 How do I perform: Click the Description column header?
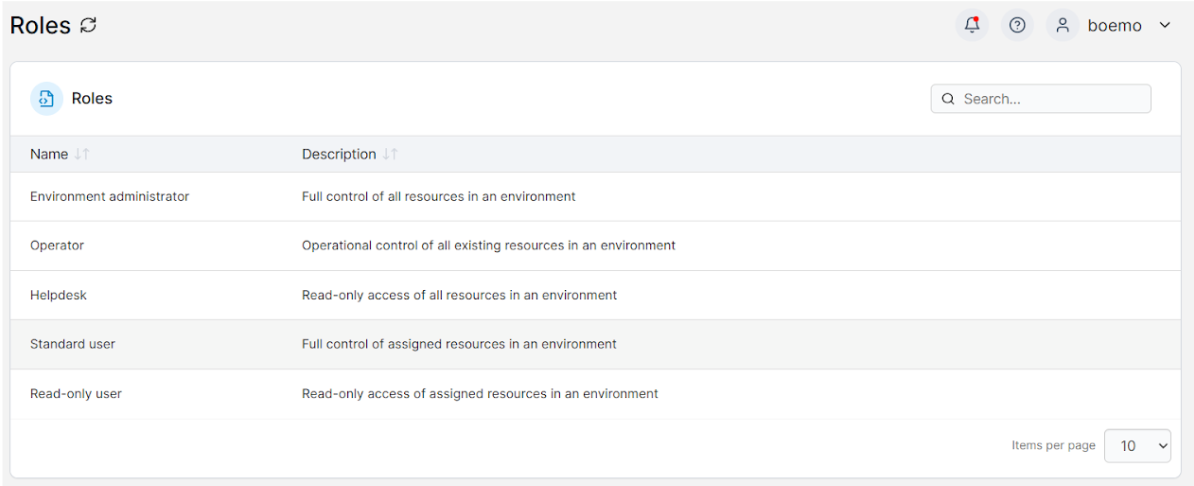tap(339, 154)
